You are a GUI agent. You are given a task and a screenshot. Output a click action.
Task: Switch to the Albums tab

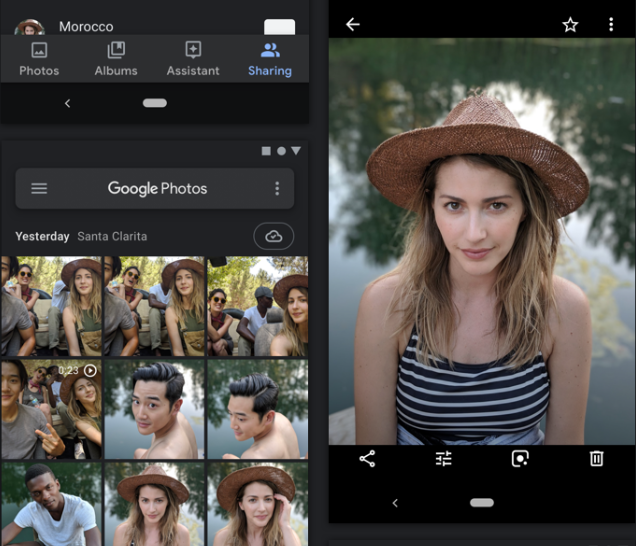116,59
